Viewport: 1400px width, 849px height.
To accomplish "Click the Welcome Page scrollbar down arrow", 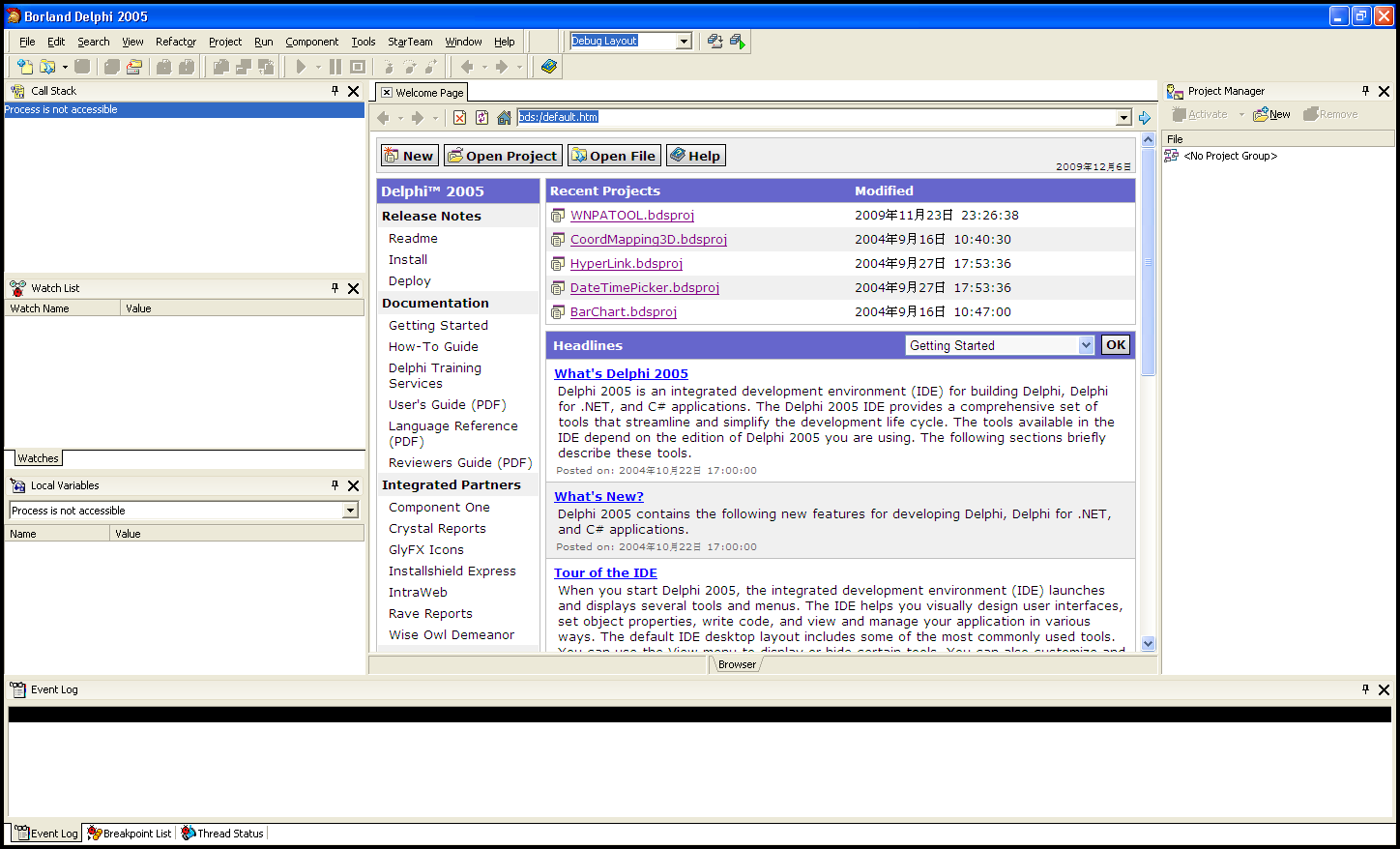I will pyautogui.click(x=1149, y=643).
